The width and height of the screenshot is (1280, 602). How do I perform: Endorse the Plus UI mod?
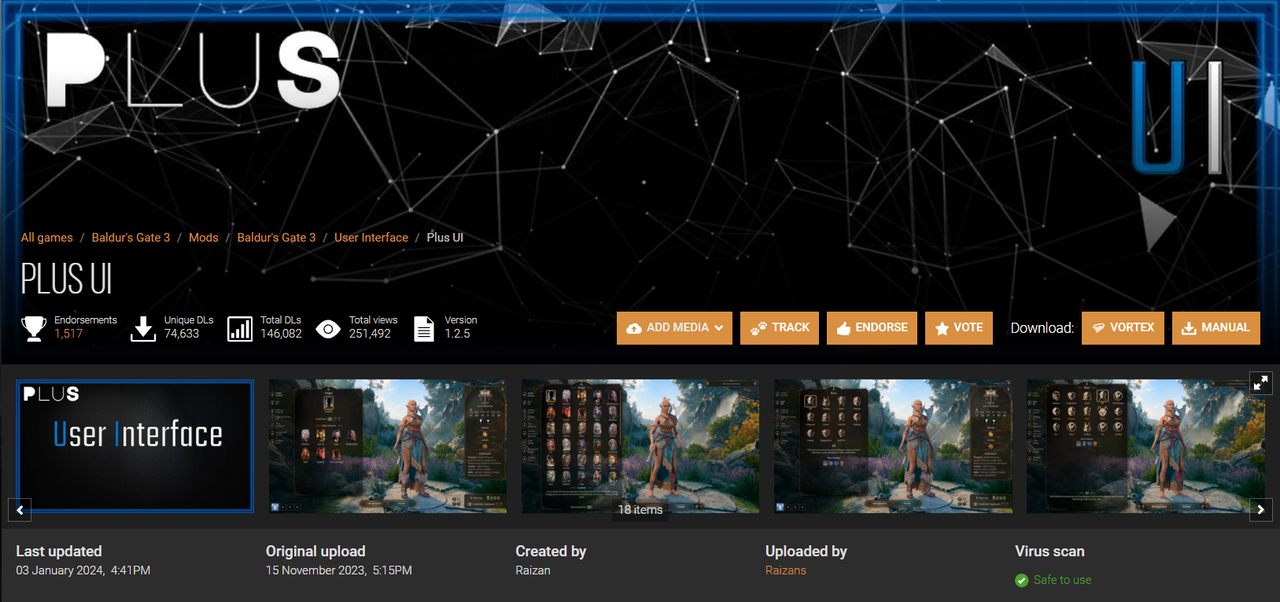[x=872, y=328]
